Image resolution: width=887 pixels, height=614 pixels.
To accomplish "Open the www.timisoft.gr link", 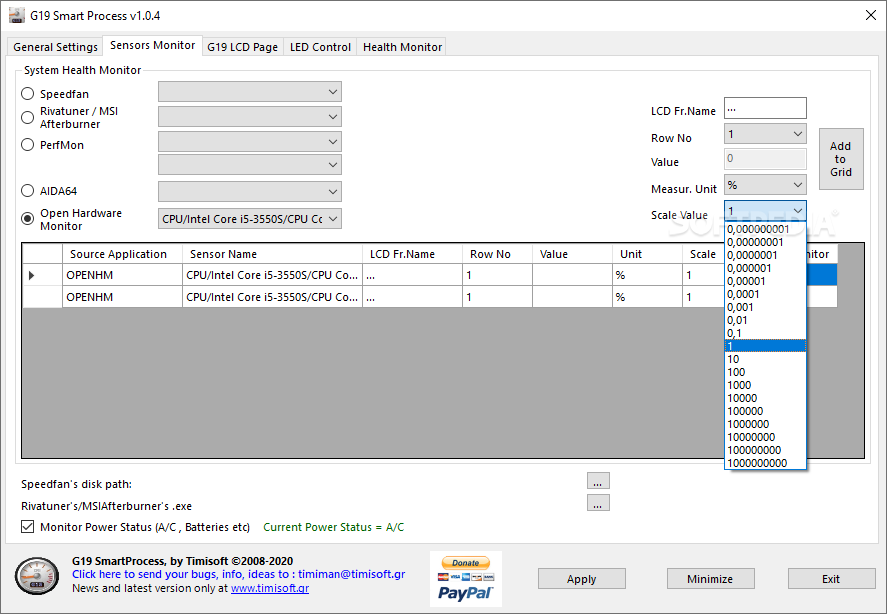I will click(270, 588).
